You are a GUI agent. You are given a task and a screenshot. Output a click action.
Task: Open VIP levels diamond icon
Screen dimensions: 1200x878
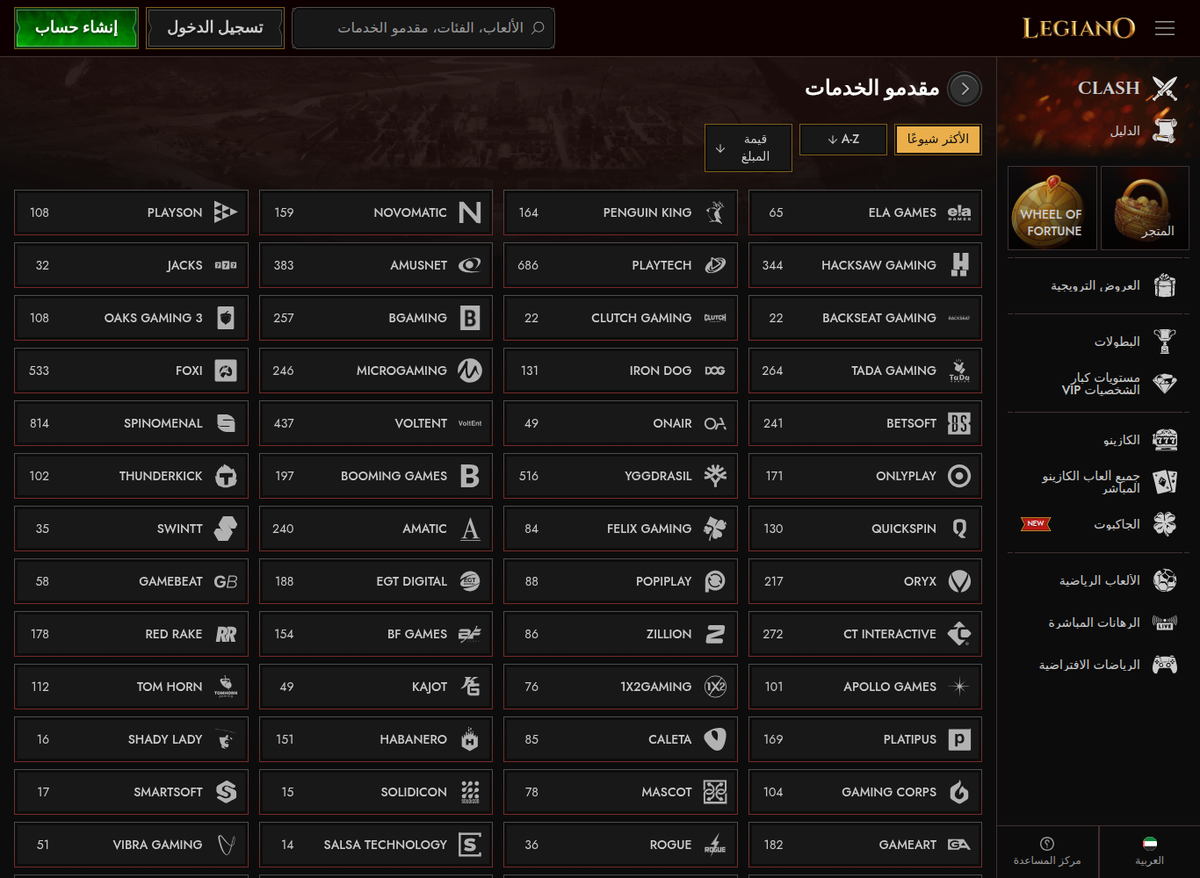[1165, 384]
